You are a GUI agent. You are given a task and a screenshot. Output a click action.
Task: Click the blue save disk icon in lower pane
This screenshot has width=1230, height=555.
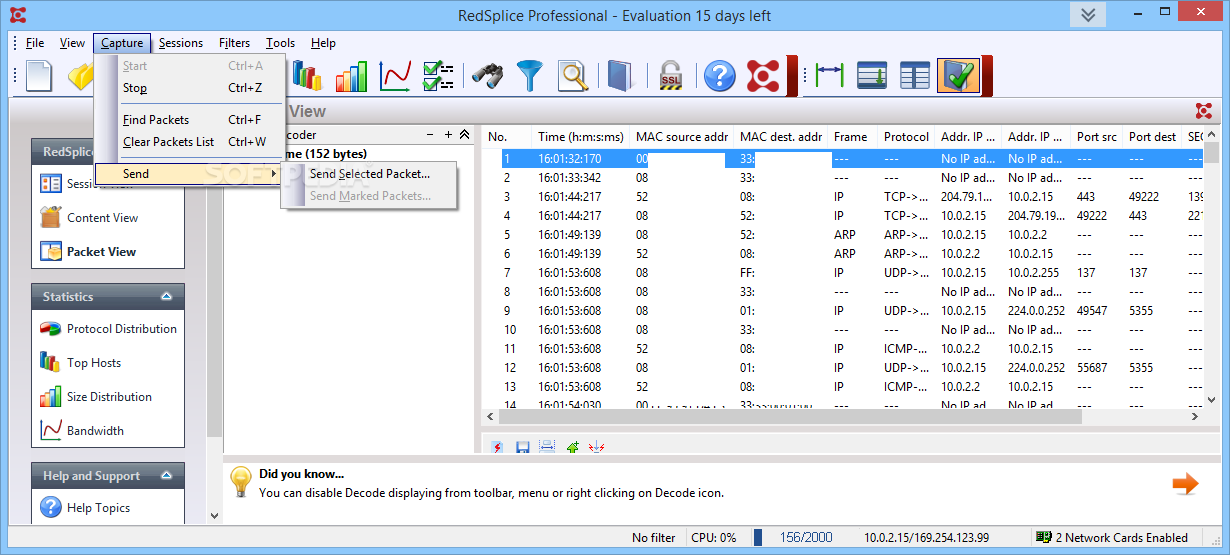(x=522, y=447)
